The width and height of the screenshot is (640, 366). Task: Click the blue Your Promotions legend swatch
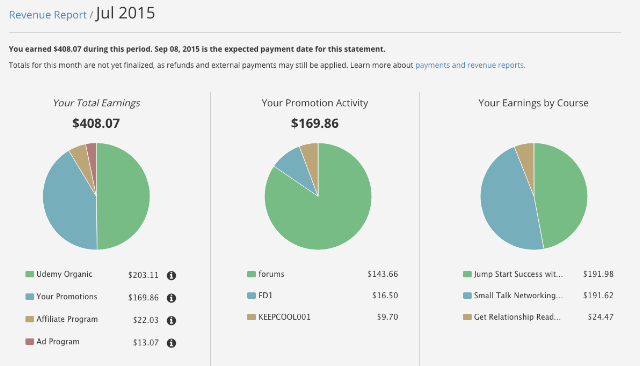(29, 297)
